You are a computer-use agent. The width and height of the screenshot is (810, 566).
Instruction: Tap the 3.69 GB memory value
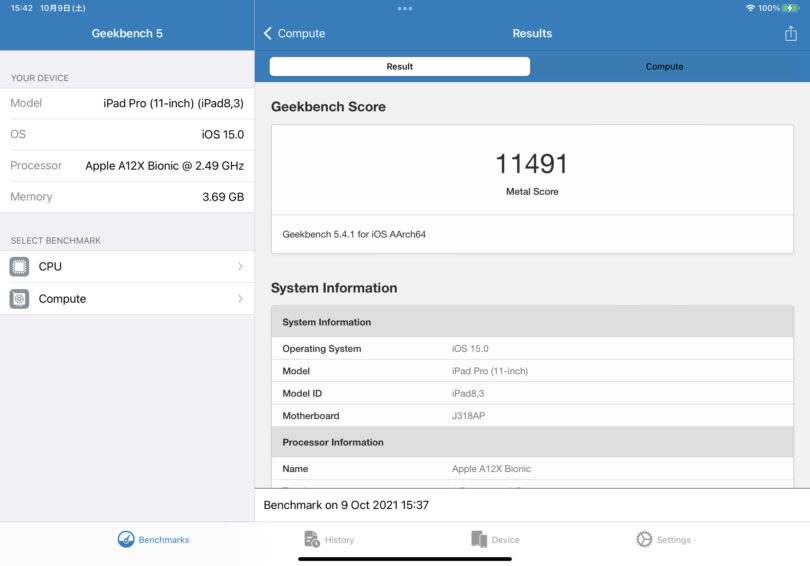coord(223,197)
